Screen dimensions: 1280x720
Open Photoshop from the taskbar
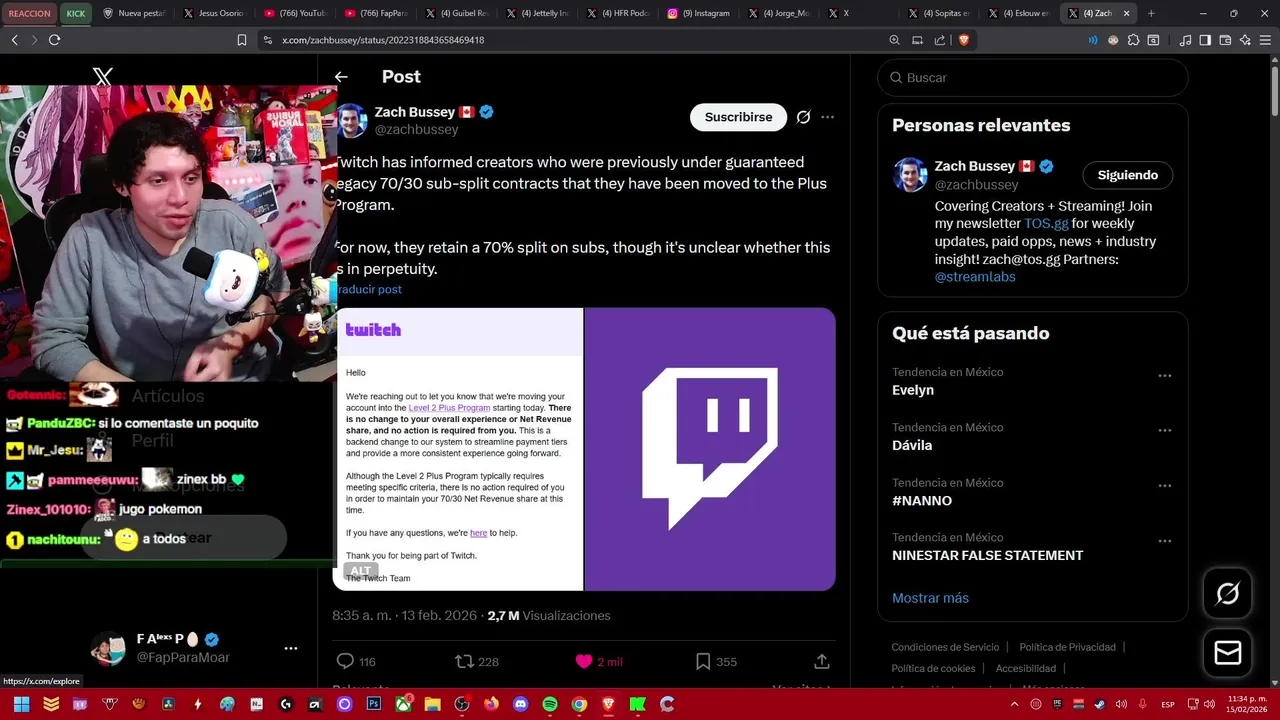pyautogui.click(x=374, y=704)
